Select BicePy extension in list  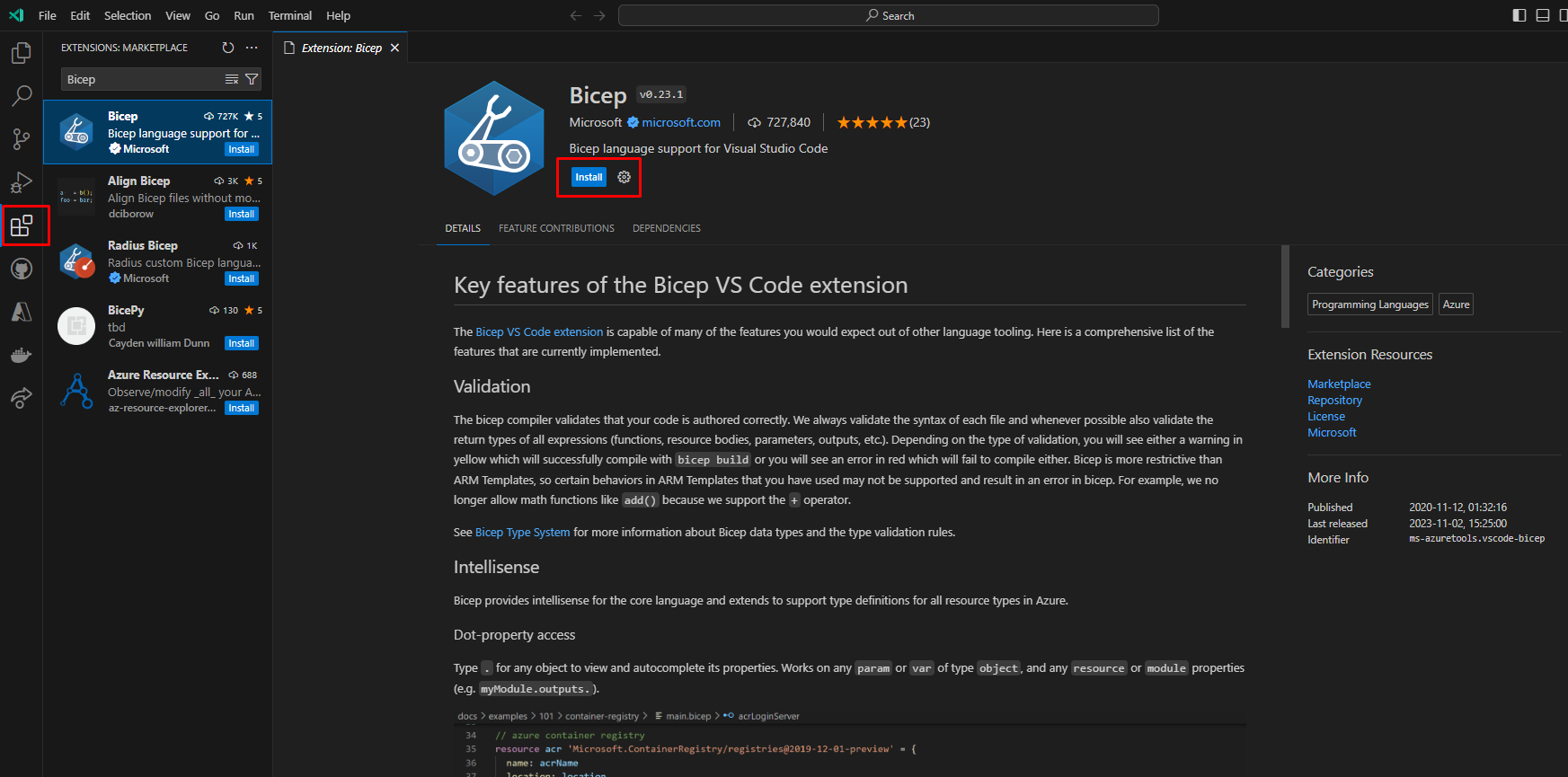click(x=157, y=326)
